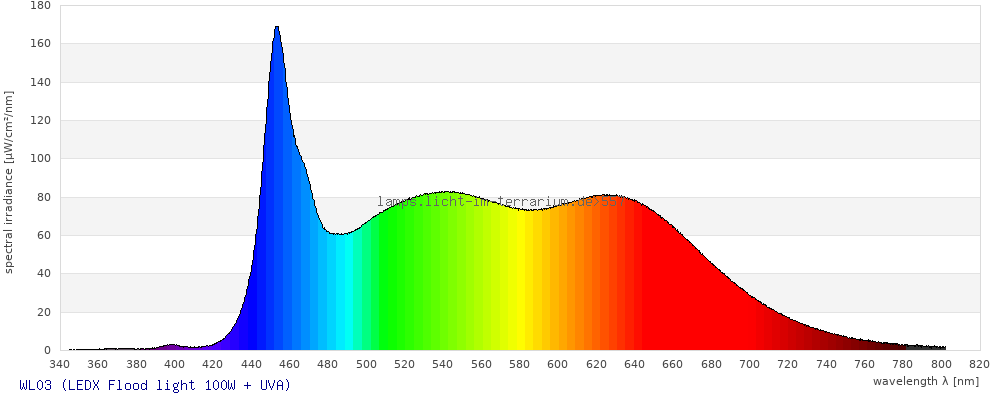Click the 600 tick label on wavelength axis
Image resolution: width=1000 pixels, height=400 pixels.
click(x=558, y=364)
